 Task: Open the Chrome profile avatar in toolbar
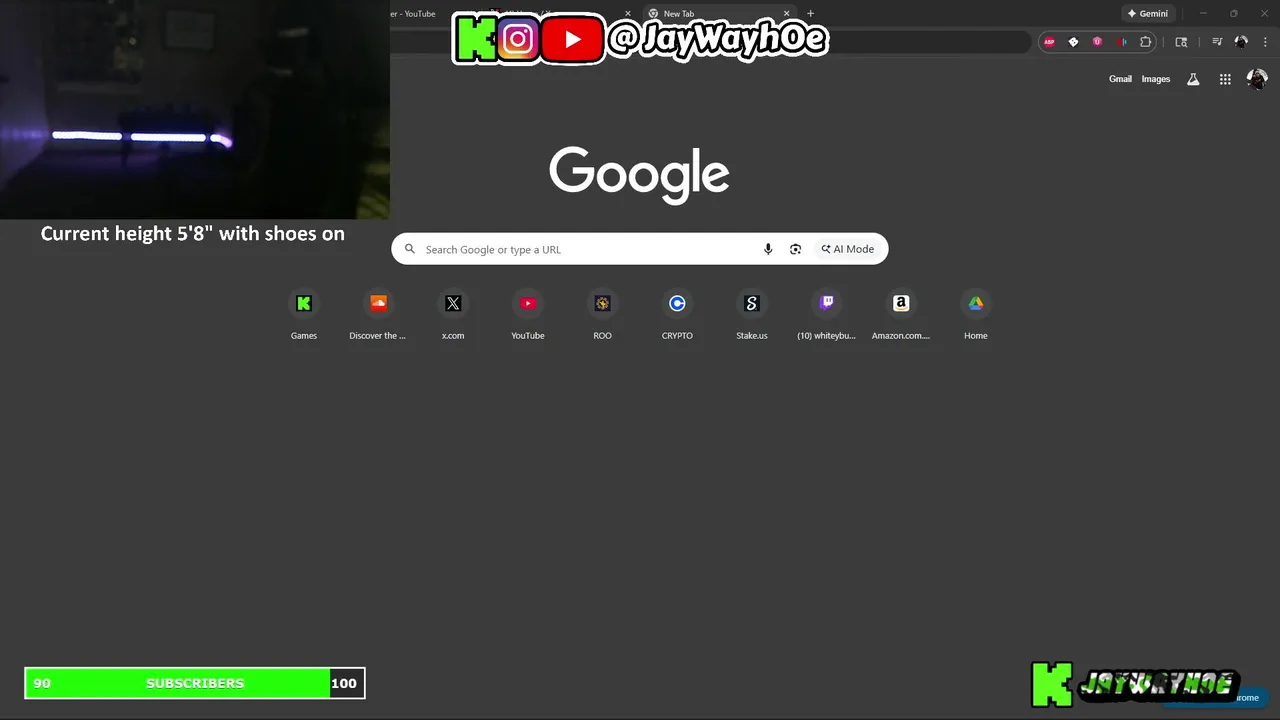(x=1241, y=42)
